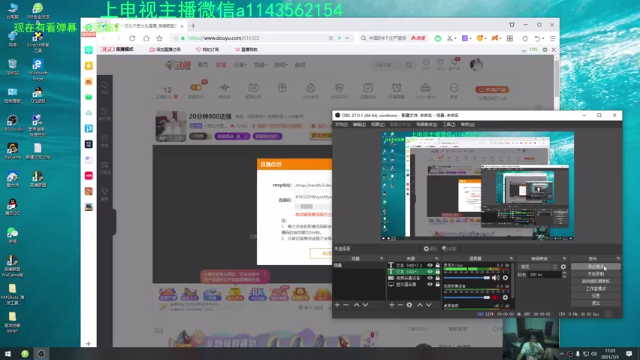This screenshot has width=640, height=360.
Task: Hide the video capture device source
Action: tap(430, 278)
